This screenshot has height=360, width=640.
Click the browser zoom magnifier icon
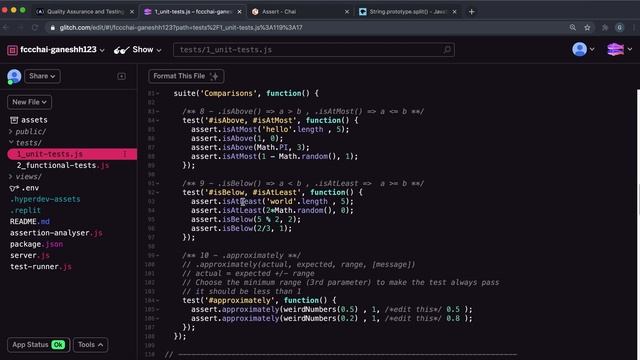[573, 28]
